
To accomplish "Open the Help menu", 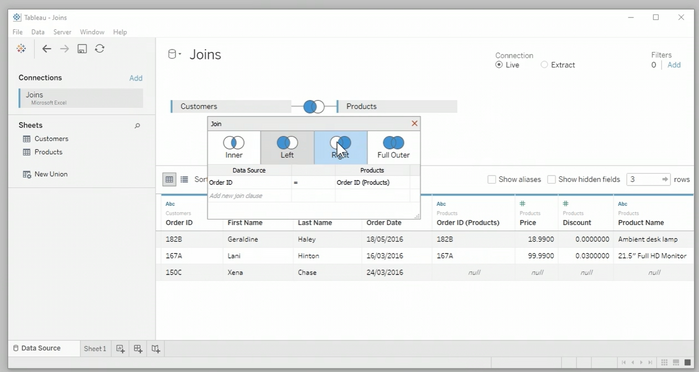I will click(x=120, y=32).
